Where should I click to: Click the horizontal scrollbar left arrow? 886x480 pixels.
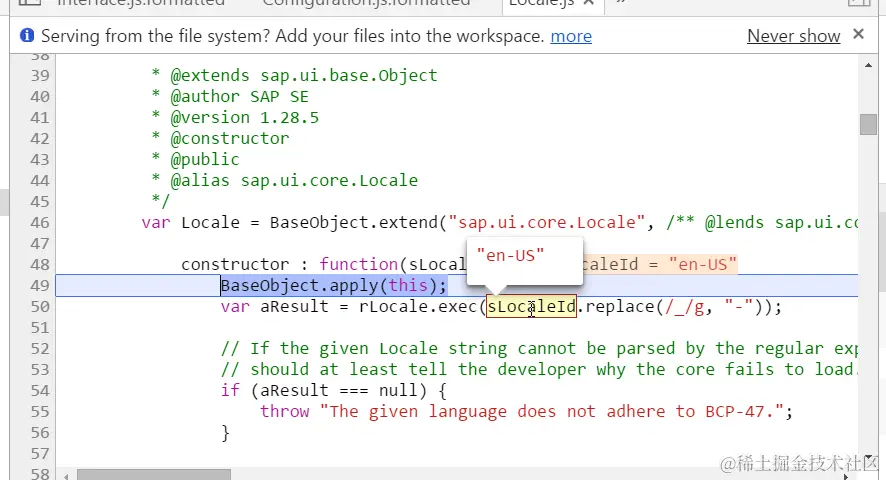(67, 476)
